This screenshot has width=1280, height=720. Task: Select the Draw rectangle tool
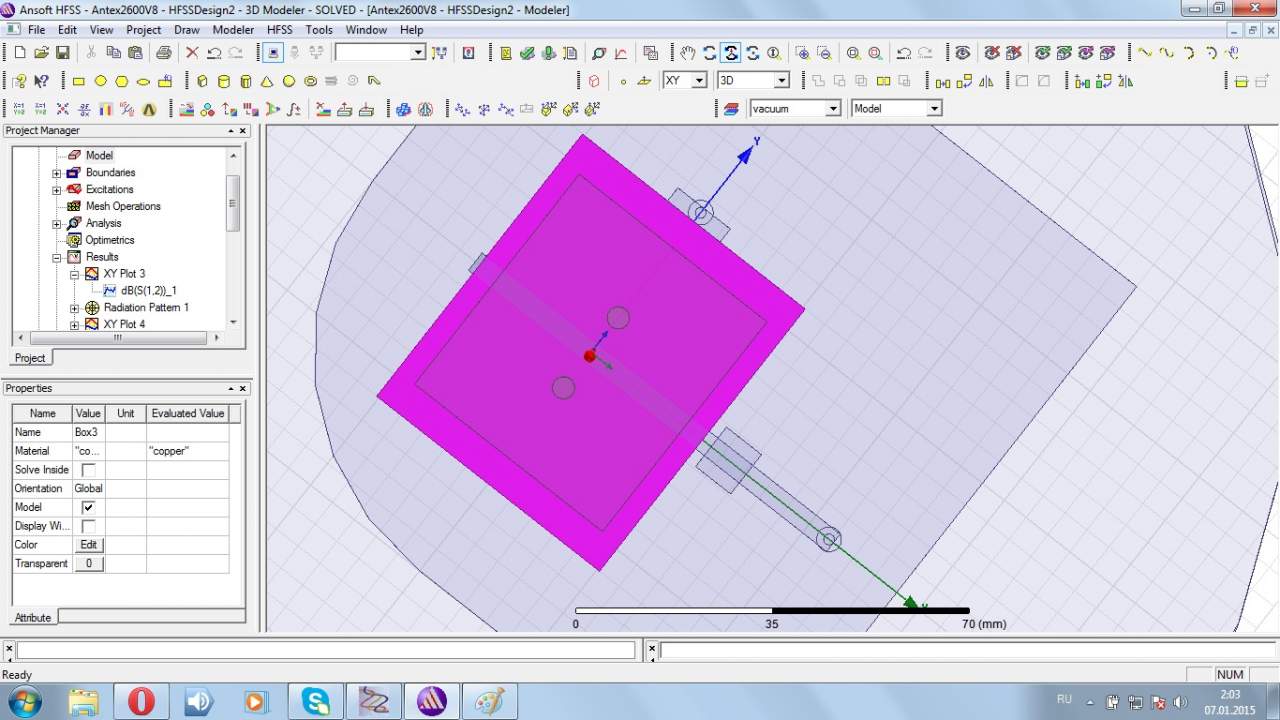pyautogui.click(x=78, y=81)
